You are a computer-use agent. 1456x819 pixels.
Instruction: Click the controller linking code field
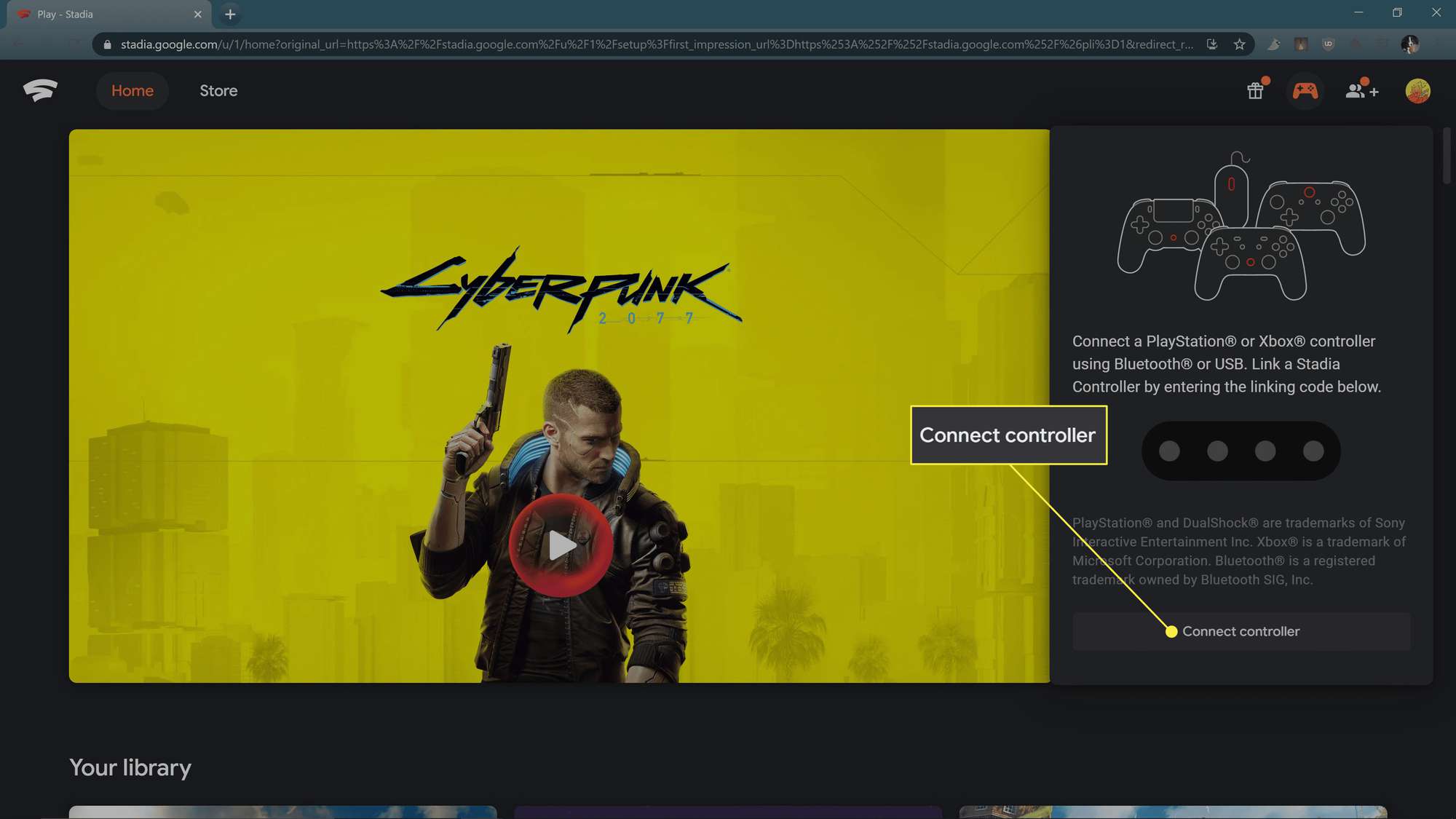[1241, 451]
